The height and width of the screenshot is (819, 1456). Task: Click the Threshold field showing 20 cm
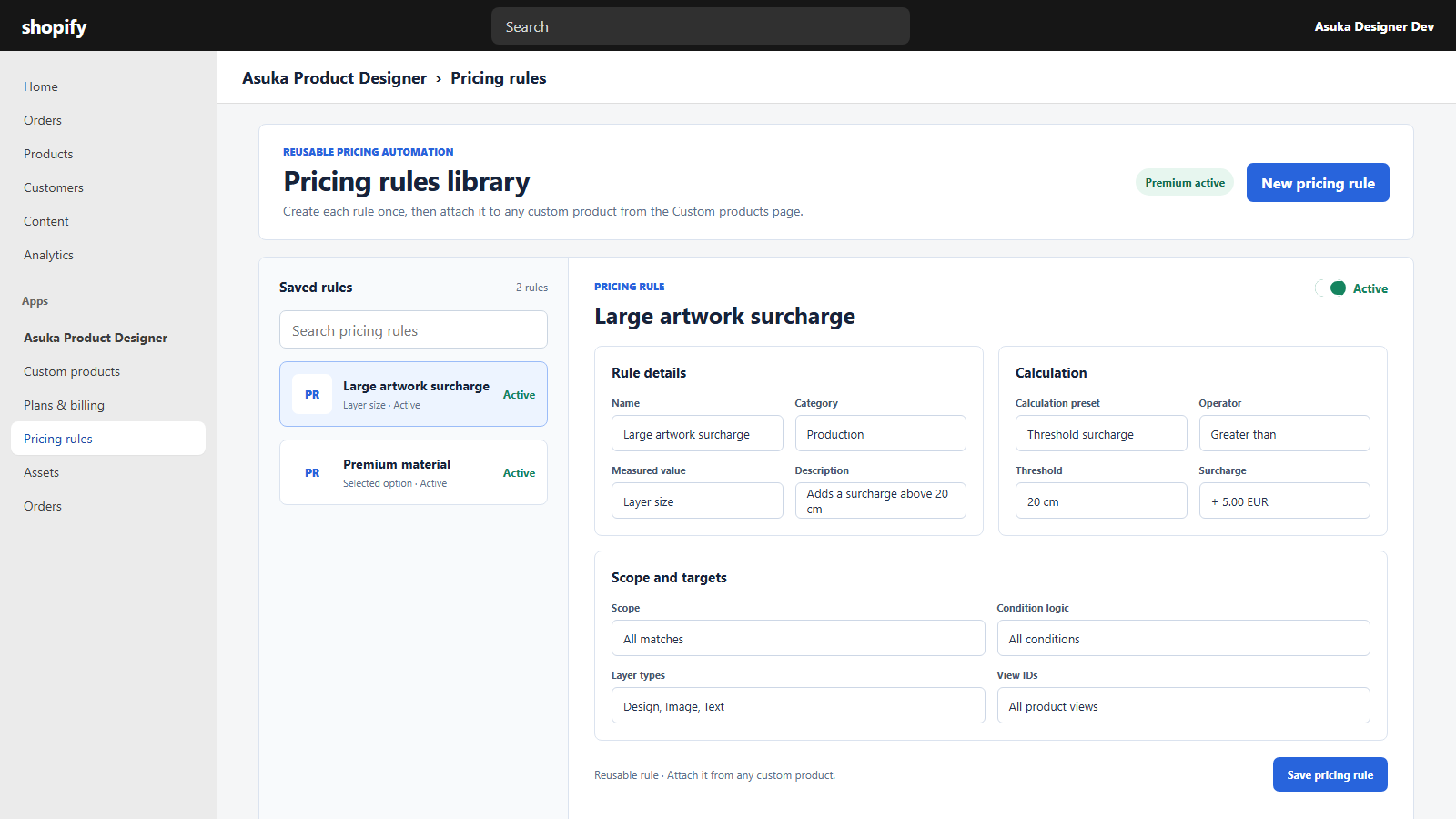pyautogui.click(x=1101, y=501)
